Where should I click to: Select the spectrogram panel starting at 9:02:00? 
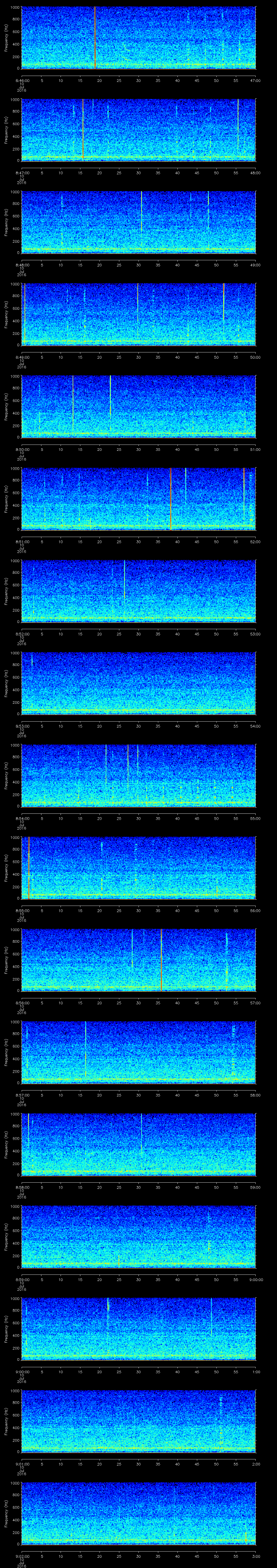(138, 1513)
